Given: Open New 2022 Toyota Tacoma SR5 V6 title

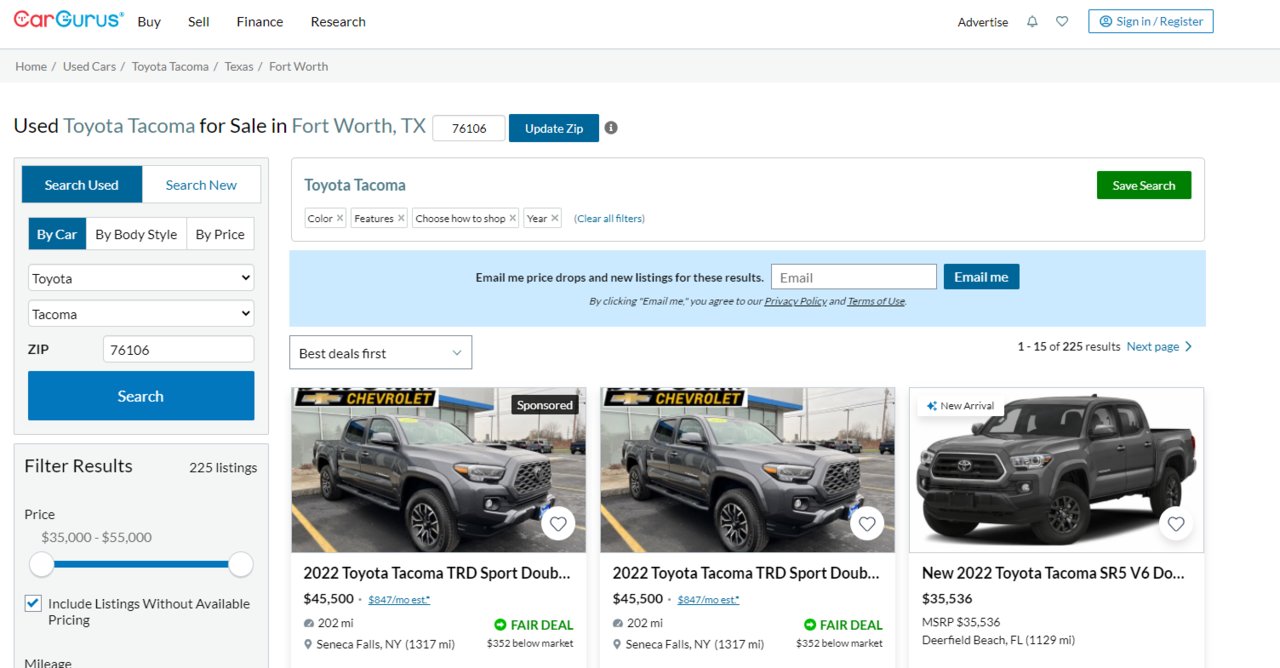Looking at the screenshot, I should pos(1053,573).
